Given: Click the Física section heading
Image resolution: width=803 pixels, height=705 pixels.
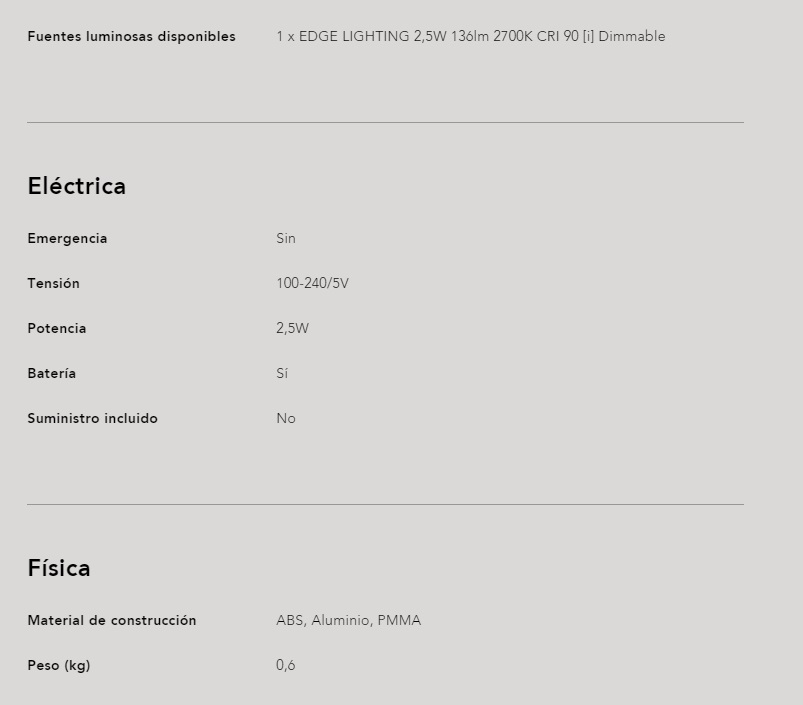Looking at the screenshot, I should coord(59,568).
